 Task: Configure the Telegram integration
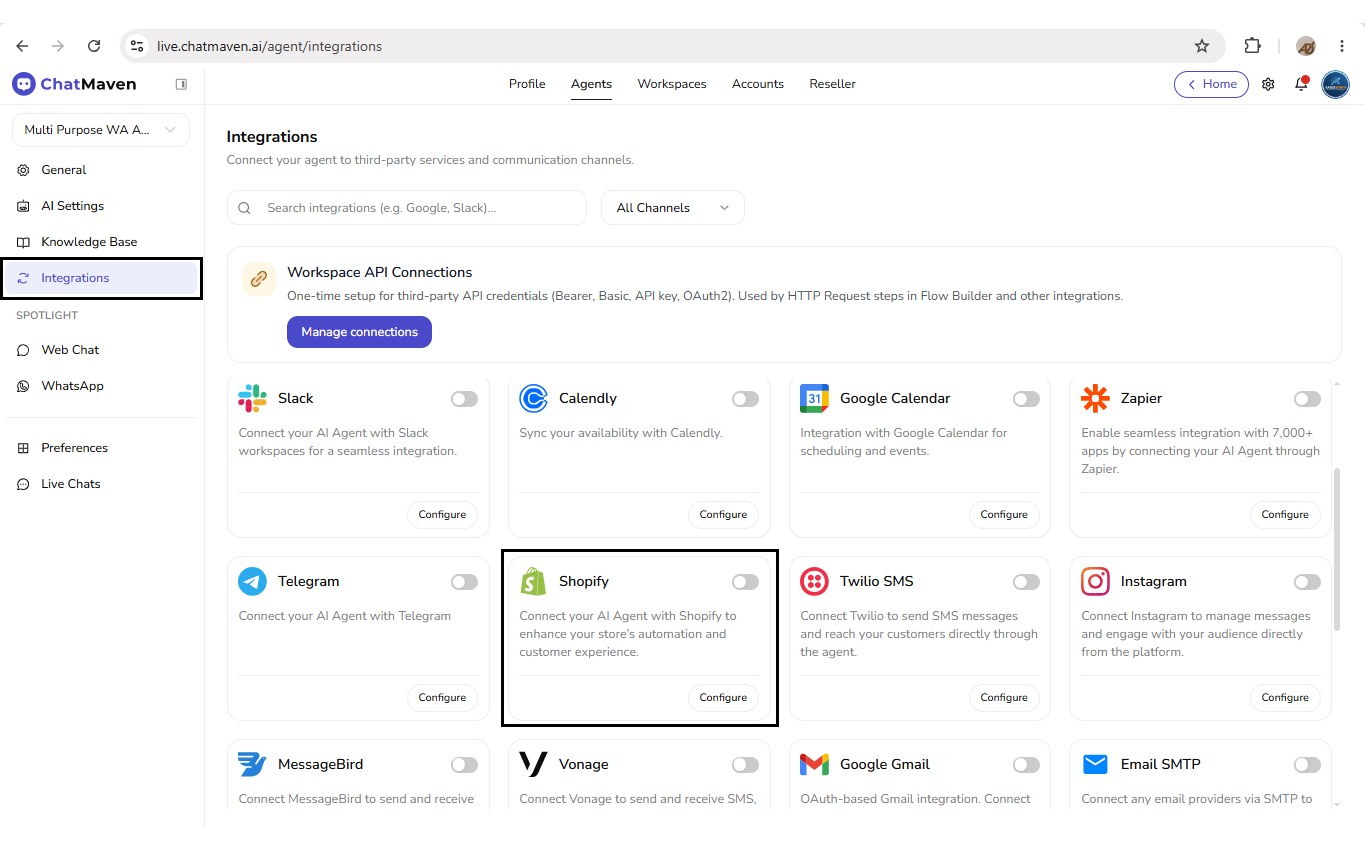(442, 697)
